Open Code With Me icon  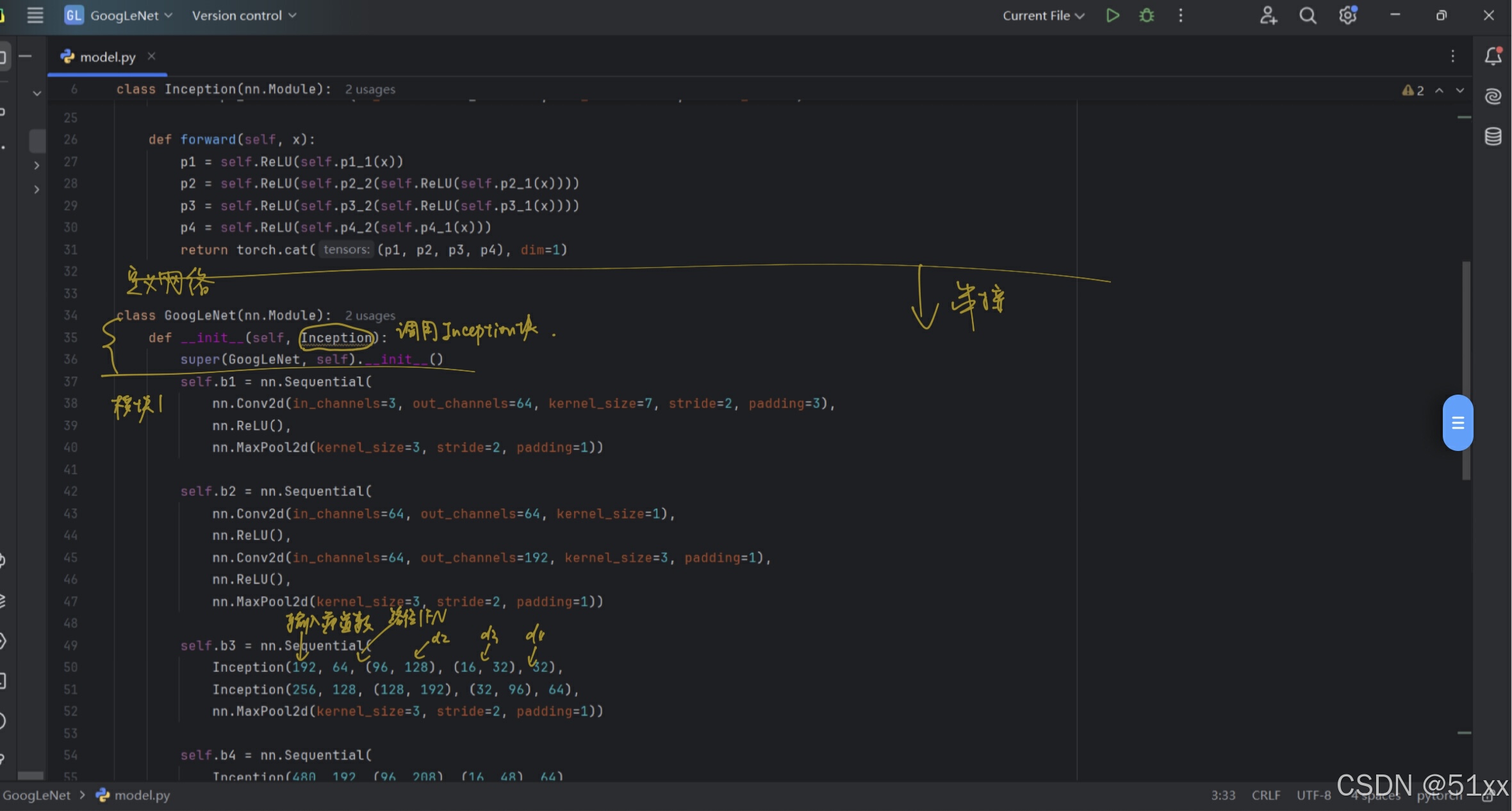[x=1268, y=15]
